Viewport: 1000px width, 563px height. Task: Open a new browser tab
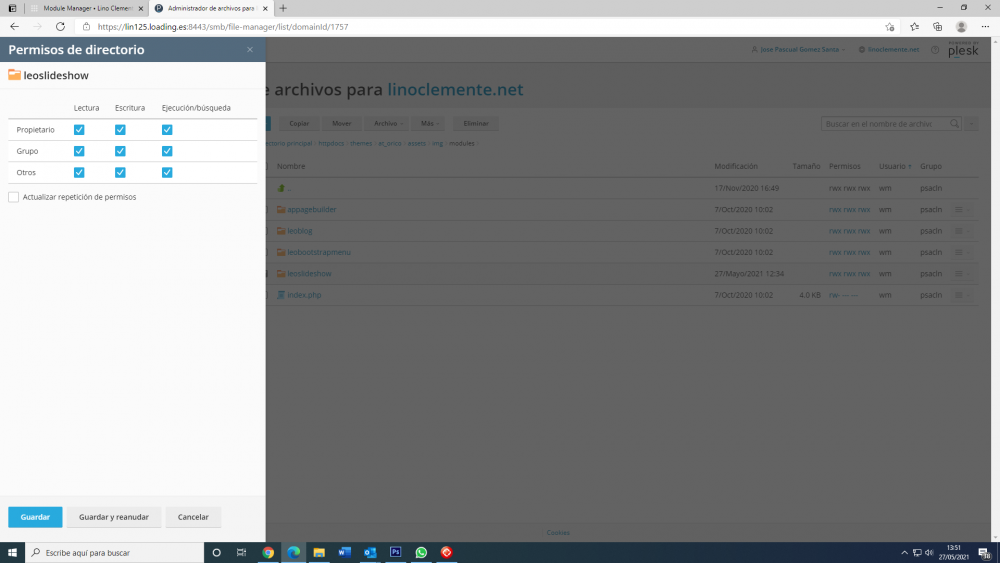click(283, 8)
